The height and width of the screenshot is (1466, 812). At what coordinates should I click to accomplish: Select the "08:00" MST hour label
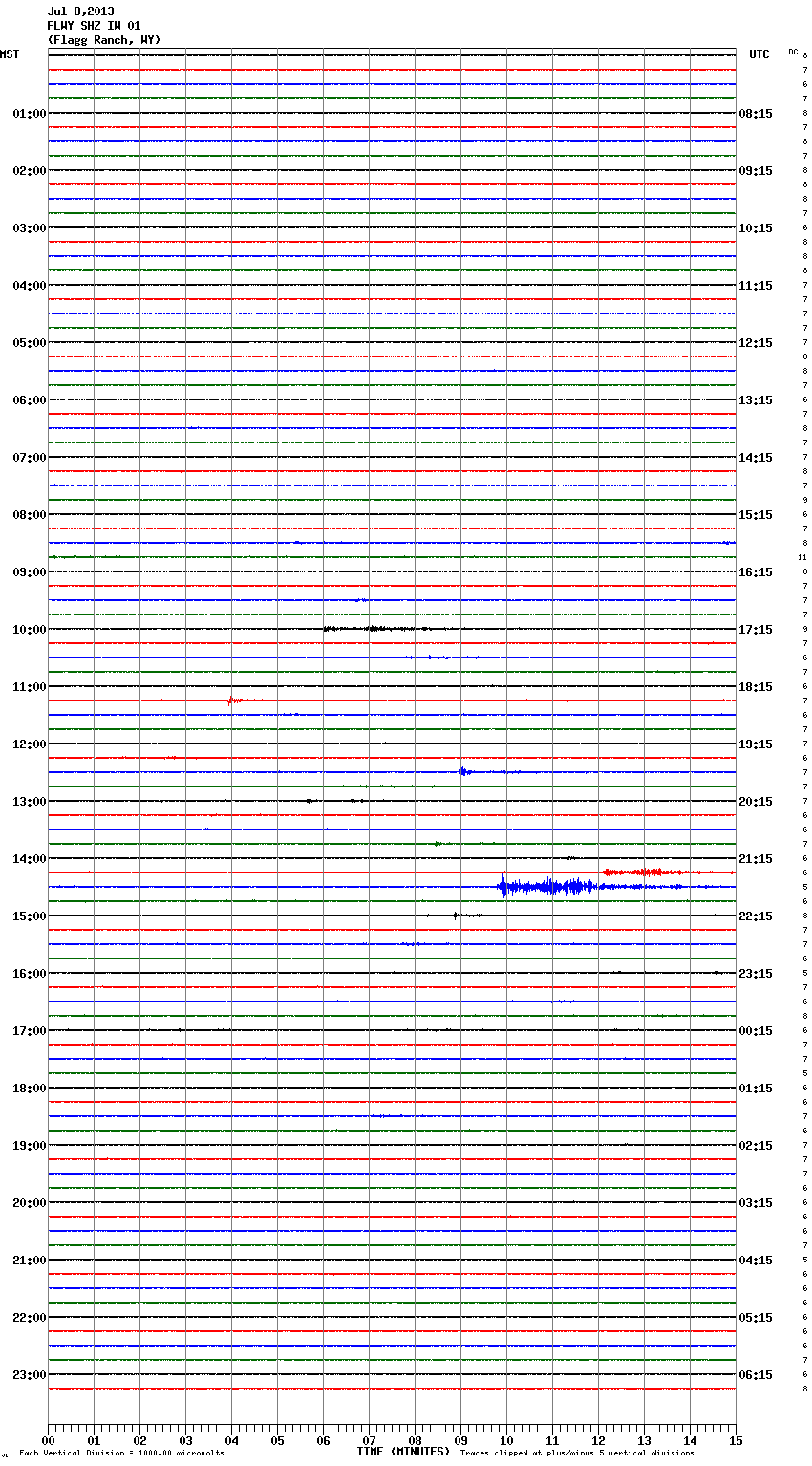[x=30, y=515]
